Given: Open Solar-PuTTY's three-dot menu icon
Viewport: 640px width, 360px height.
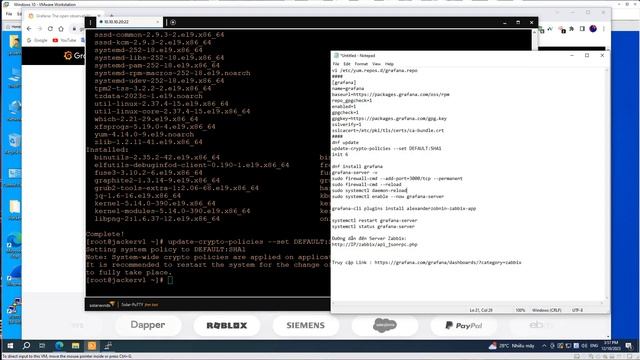Looking at the screenshot, I should tap(91, 22).
